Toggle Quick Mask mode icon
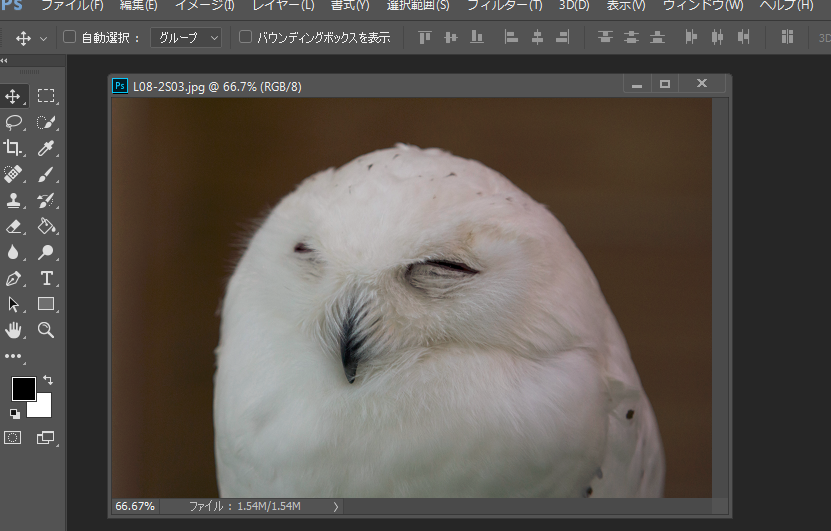This screenshot has height=531, width=831. tap(13, 437)
